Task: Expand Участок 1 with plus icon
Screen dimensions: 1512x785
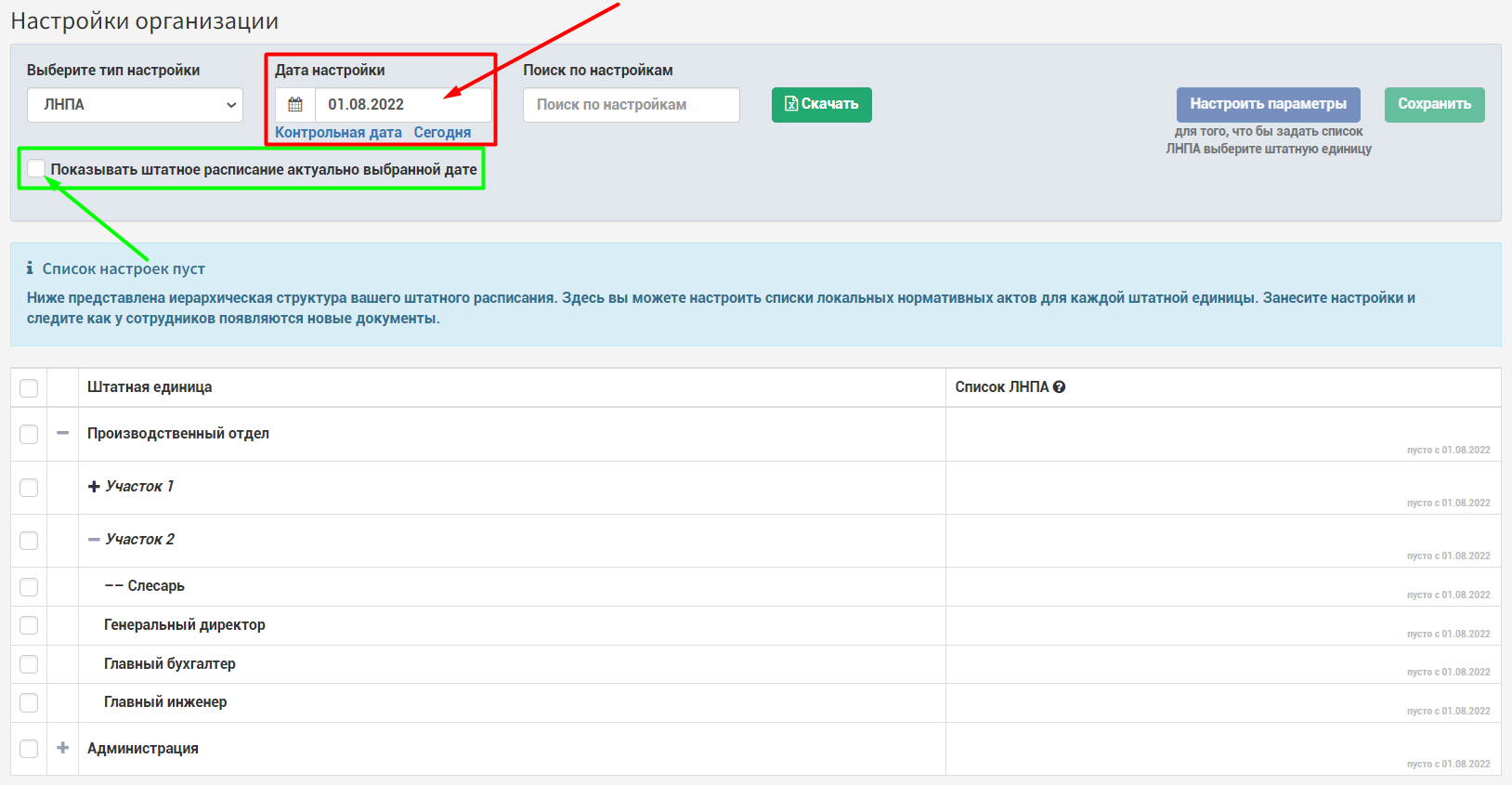Action: pos(94,487)
